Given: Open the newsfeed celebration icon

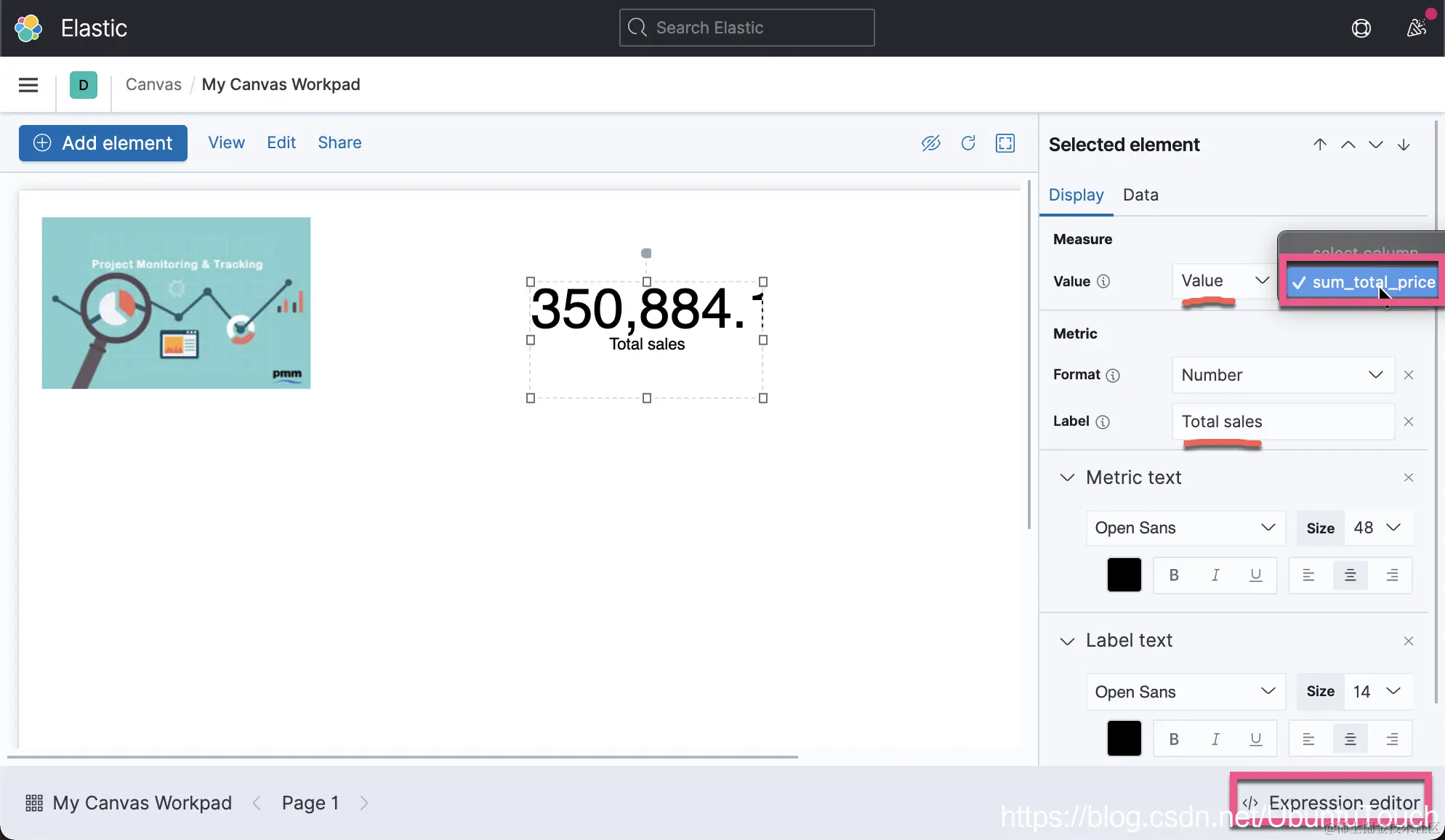Looking at the screenshot, I should pos(1416,28).
